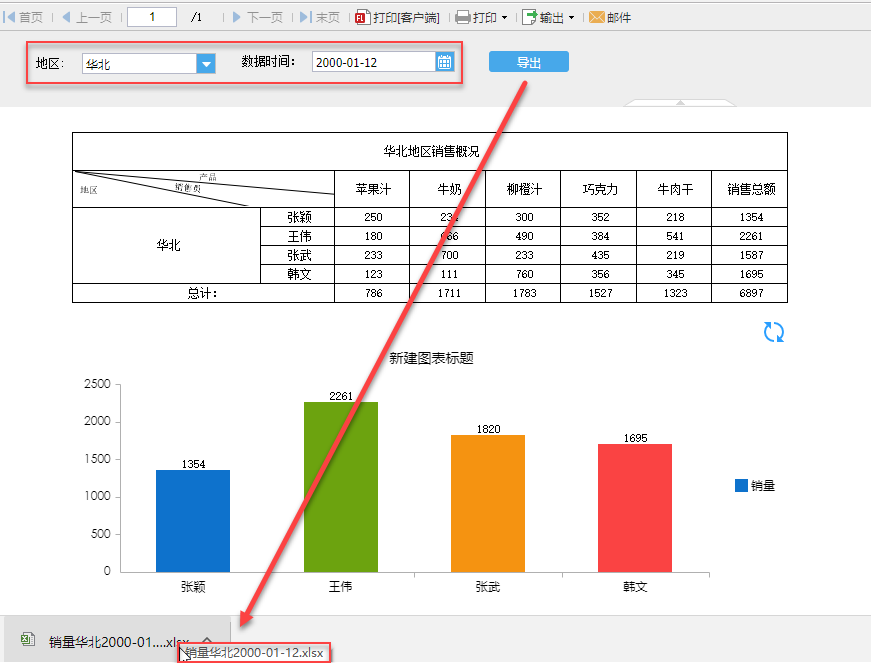This screenshot has height=663, width=871.
Task: Click the blue 导出 button
Action: [x=529, y=62]
